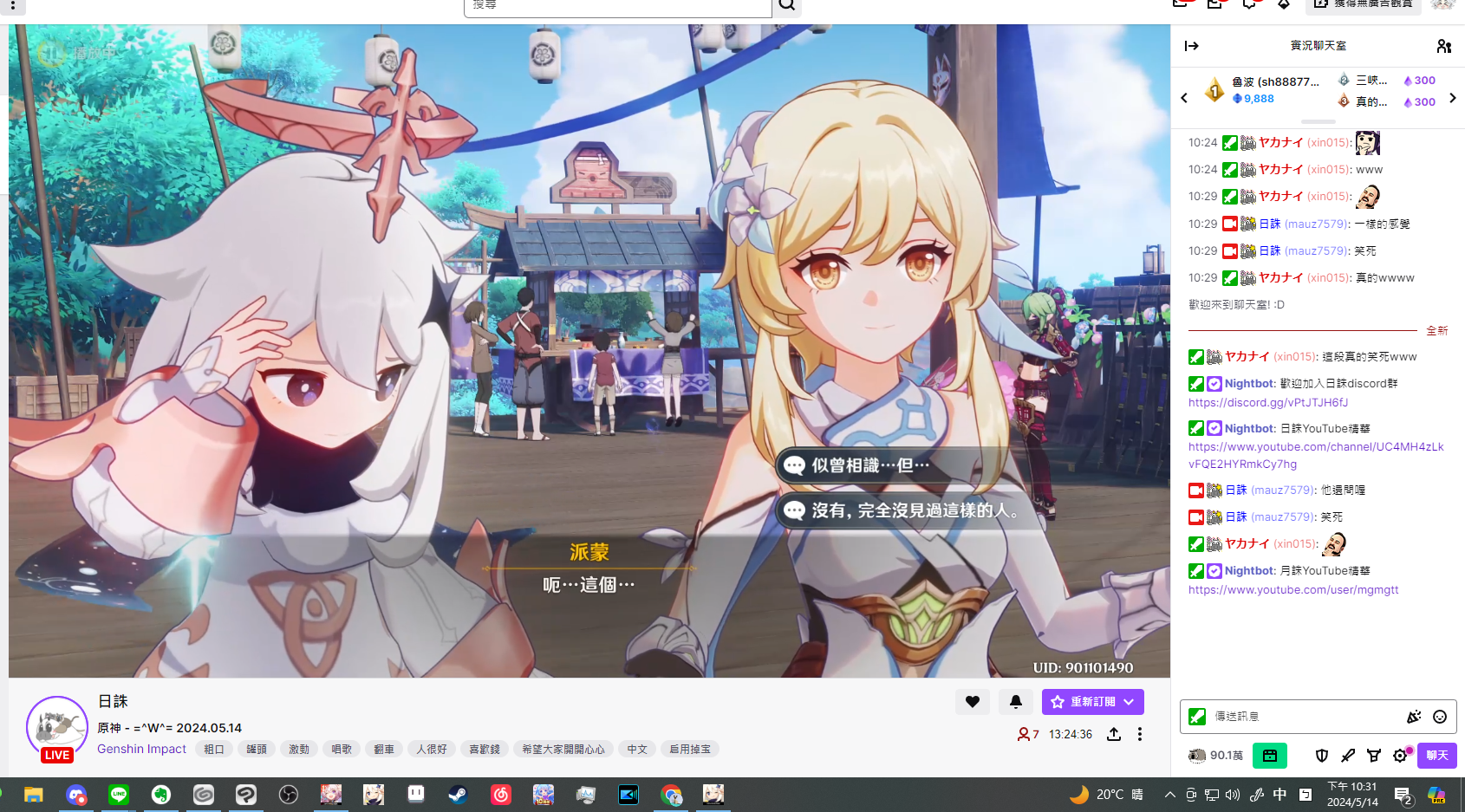This screenshot has width=1465, height=812.
Task: Open the moderator sword badge in chat input
Action: pyautogui.click(x=1197, y=717)
